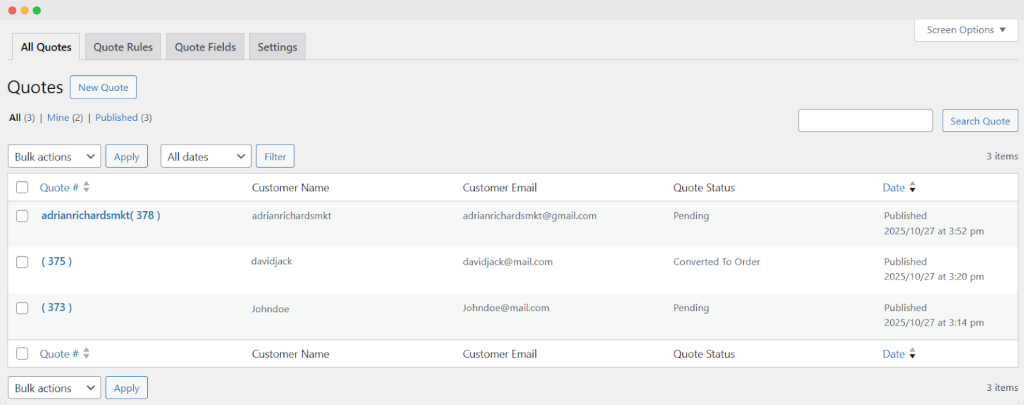
Task: Click the footer Date sort arrow
Action: click(x=912, y=354)
